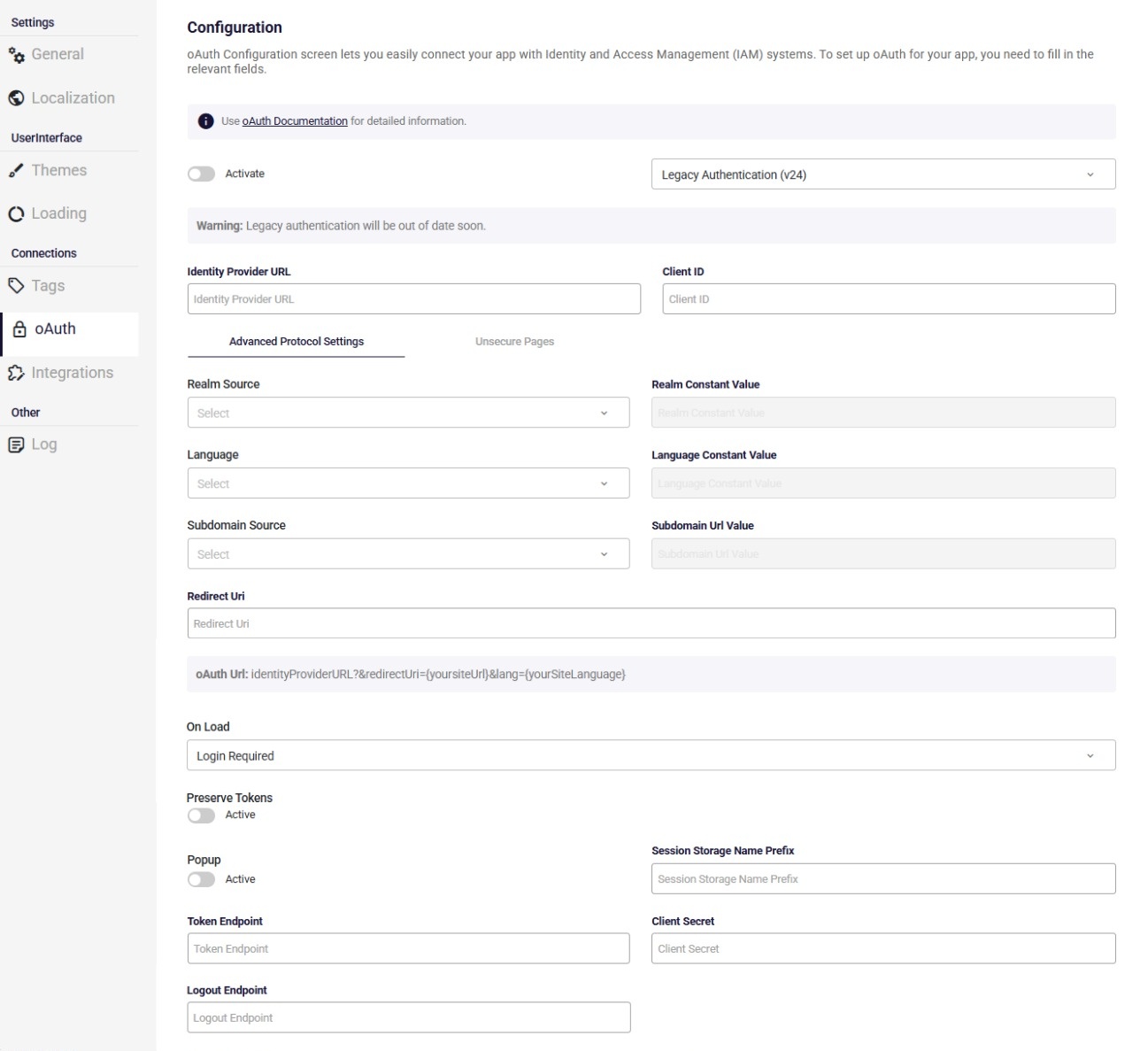The image size is (1148, 1051).
Task: Focus the Client Secret input field
Action: (x=882, y=949)
